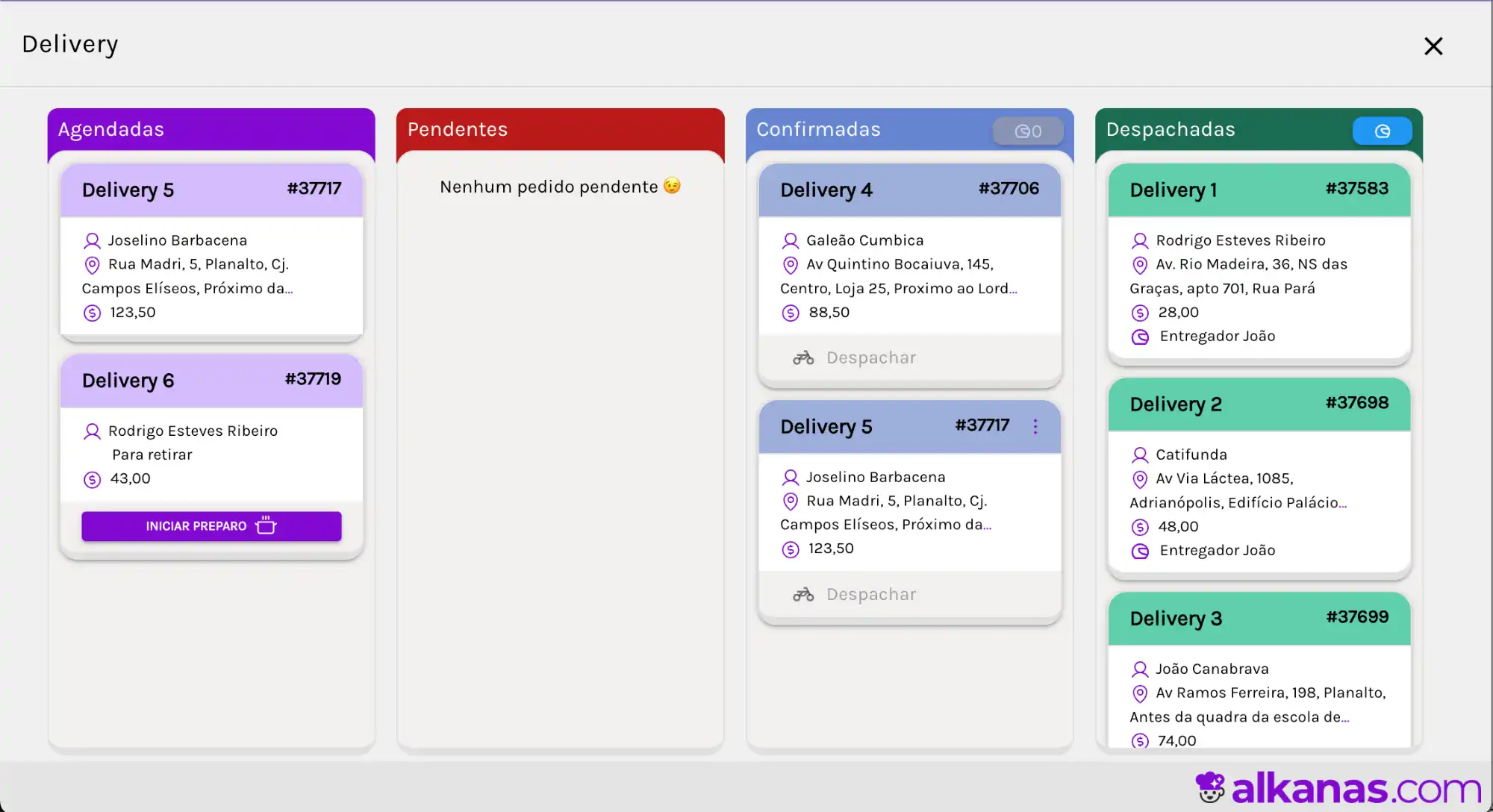
Task: Click the price icon showing 43,00 on Delivery 6
Action: click(92, 480)
